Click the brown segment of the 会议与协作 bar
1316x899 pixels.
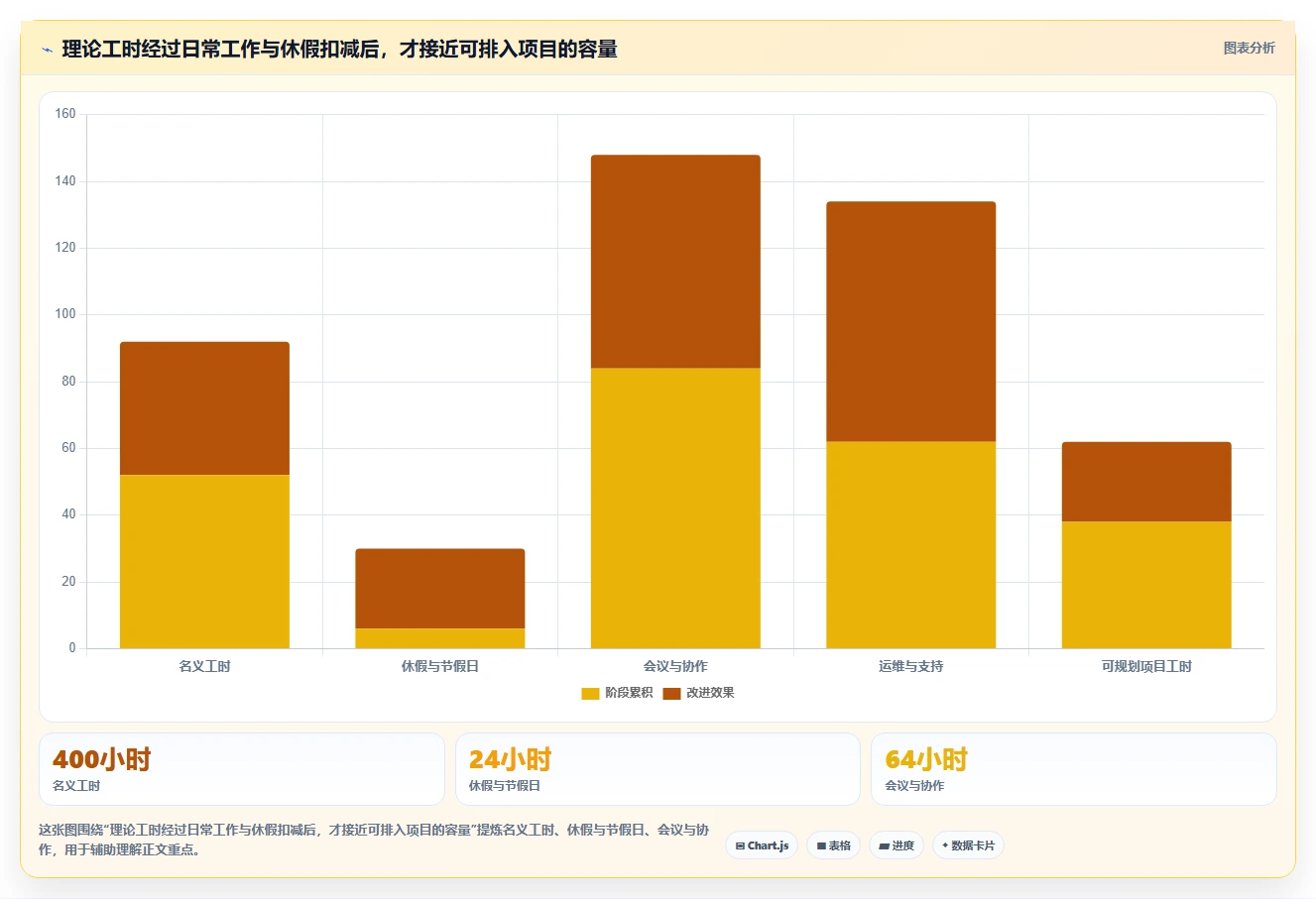click(675, 262)
